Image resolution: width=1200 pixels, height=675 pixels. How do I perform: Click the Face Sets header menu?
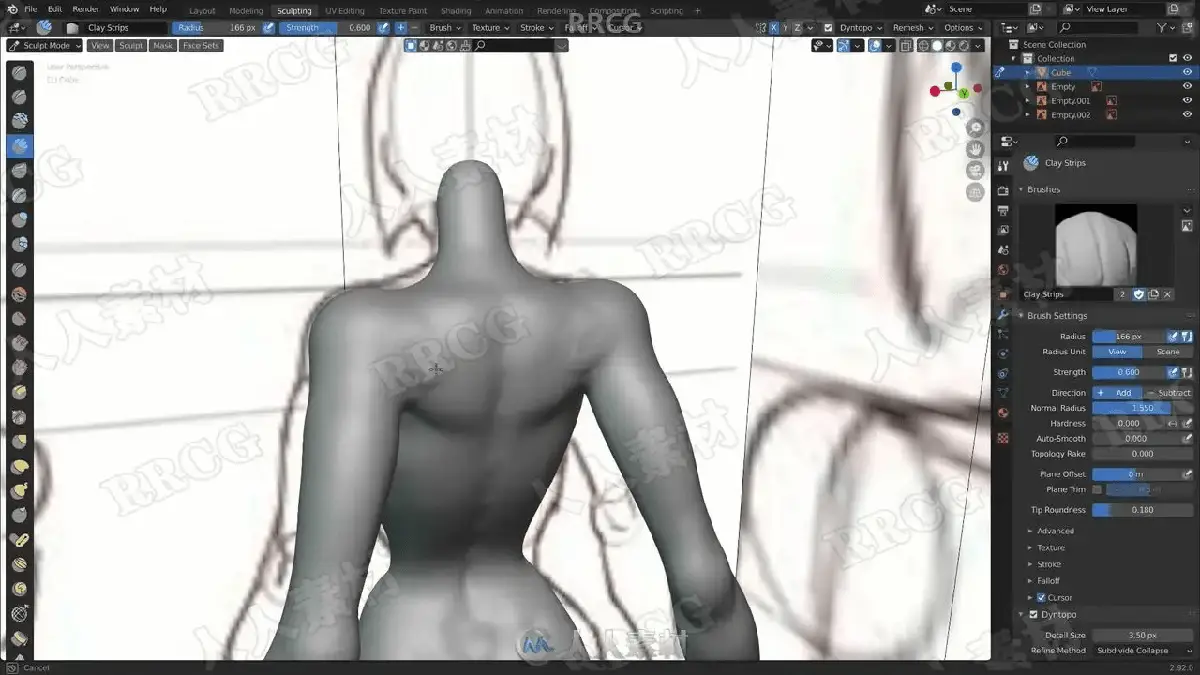click(201, 46)
